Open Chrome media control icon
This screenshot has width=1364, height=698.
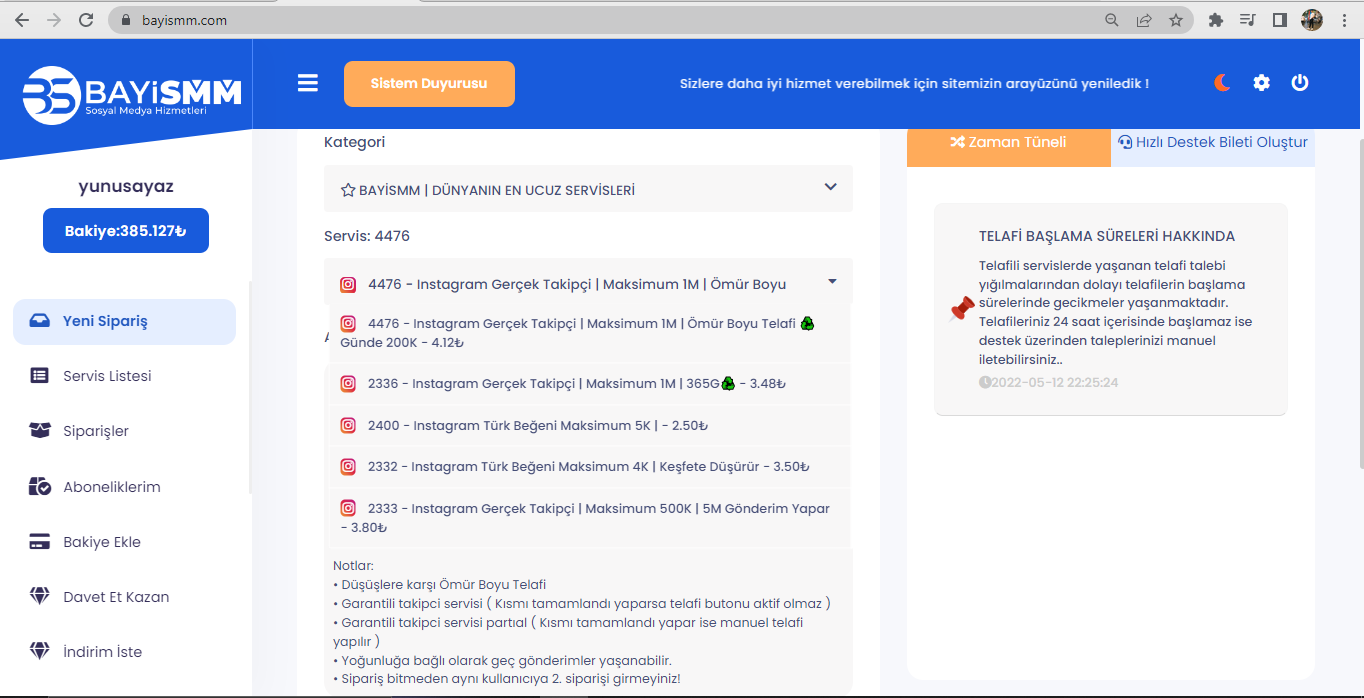tap(1247, 19)
